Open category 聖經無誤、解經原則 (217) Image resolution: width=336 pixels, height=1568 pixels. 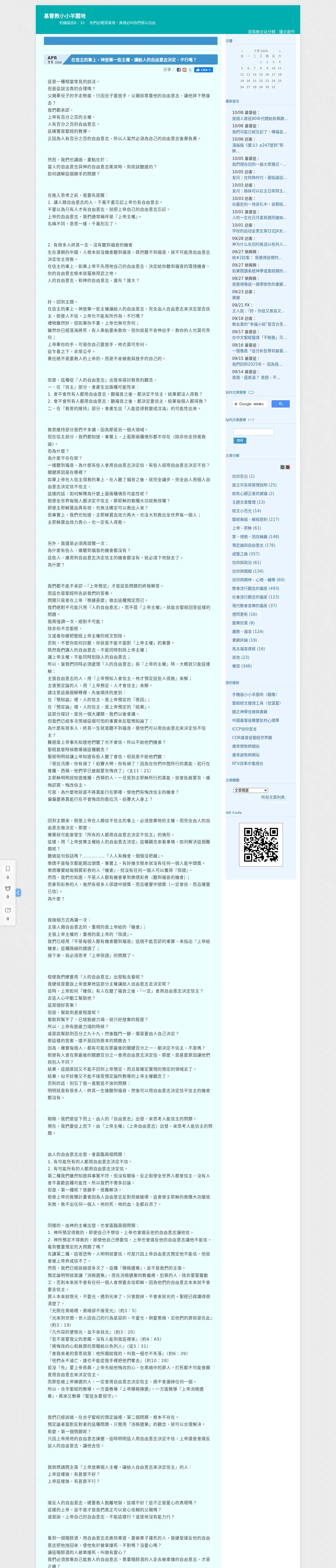click(255, 519)
